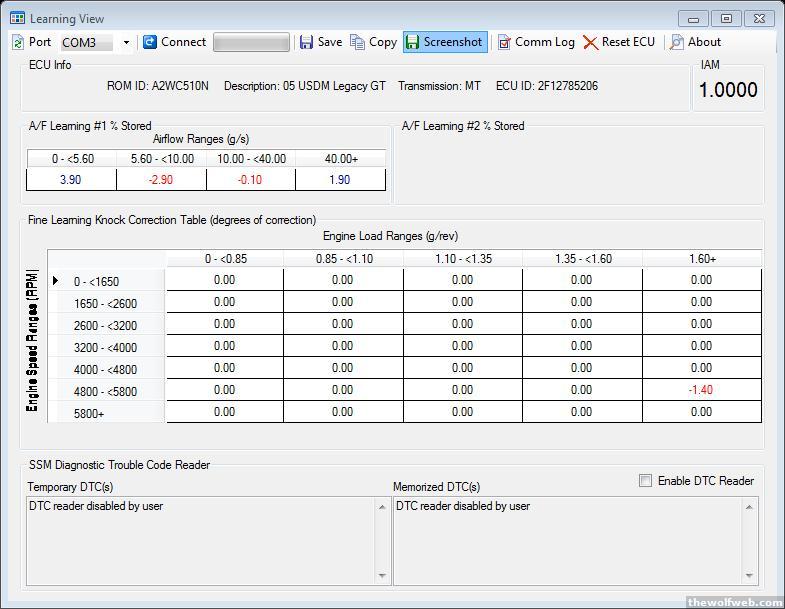The width and height of the screenshot is (785, 609).
Task: Open the About icon
Action: (x=677, y=42)
